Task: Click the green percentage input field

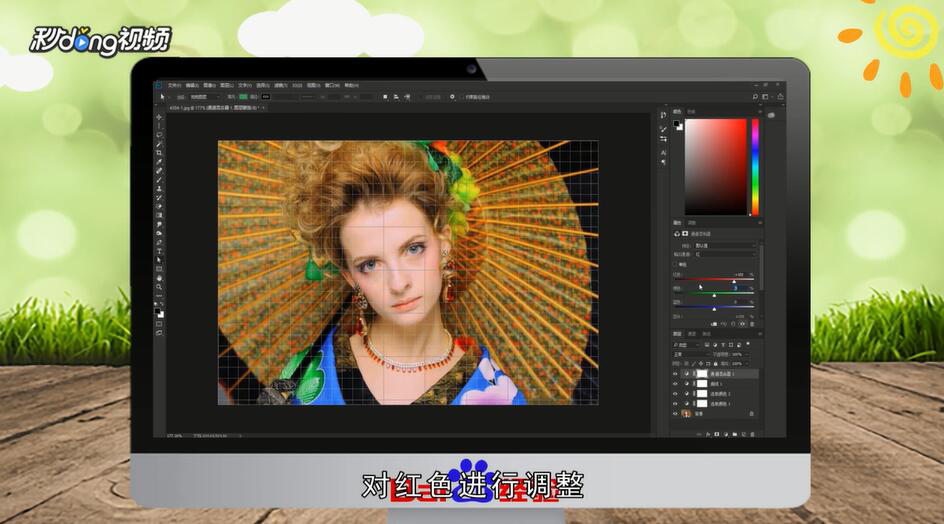Action: click(x=739, y=289)
